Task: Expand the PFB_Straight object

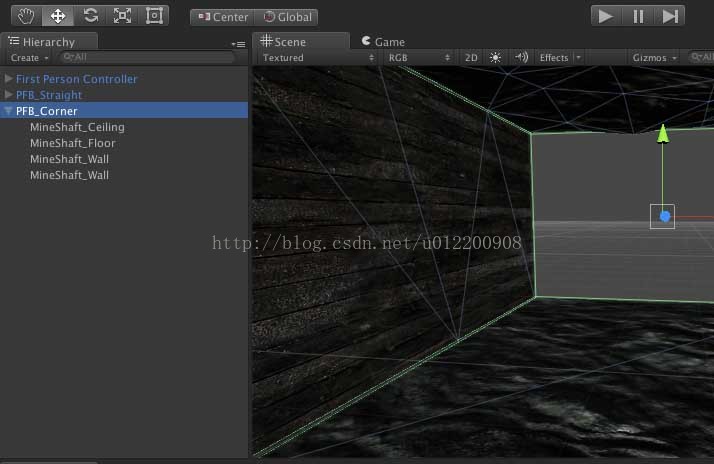Action: click(8, 95)
